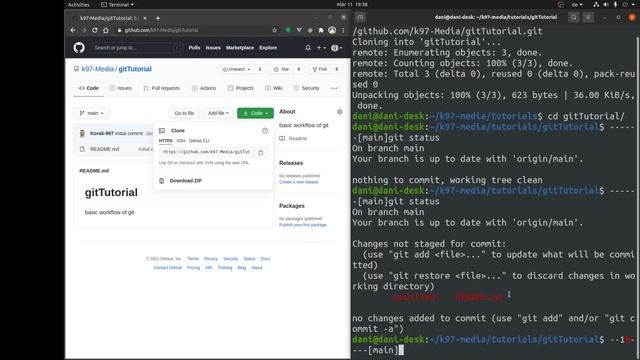Screen dimensions: 640x360
Task: Click the GitHub Octocat logo
Action: click(79, 48)
